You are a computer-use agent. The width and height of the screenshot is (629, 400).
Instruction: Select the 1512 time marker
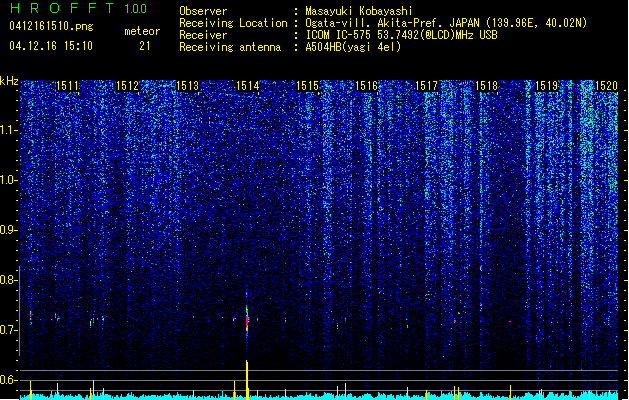127,86
